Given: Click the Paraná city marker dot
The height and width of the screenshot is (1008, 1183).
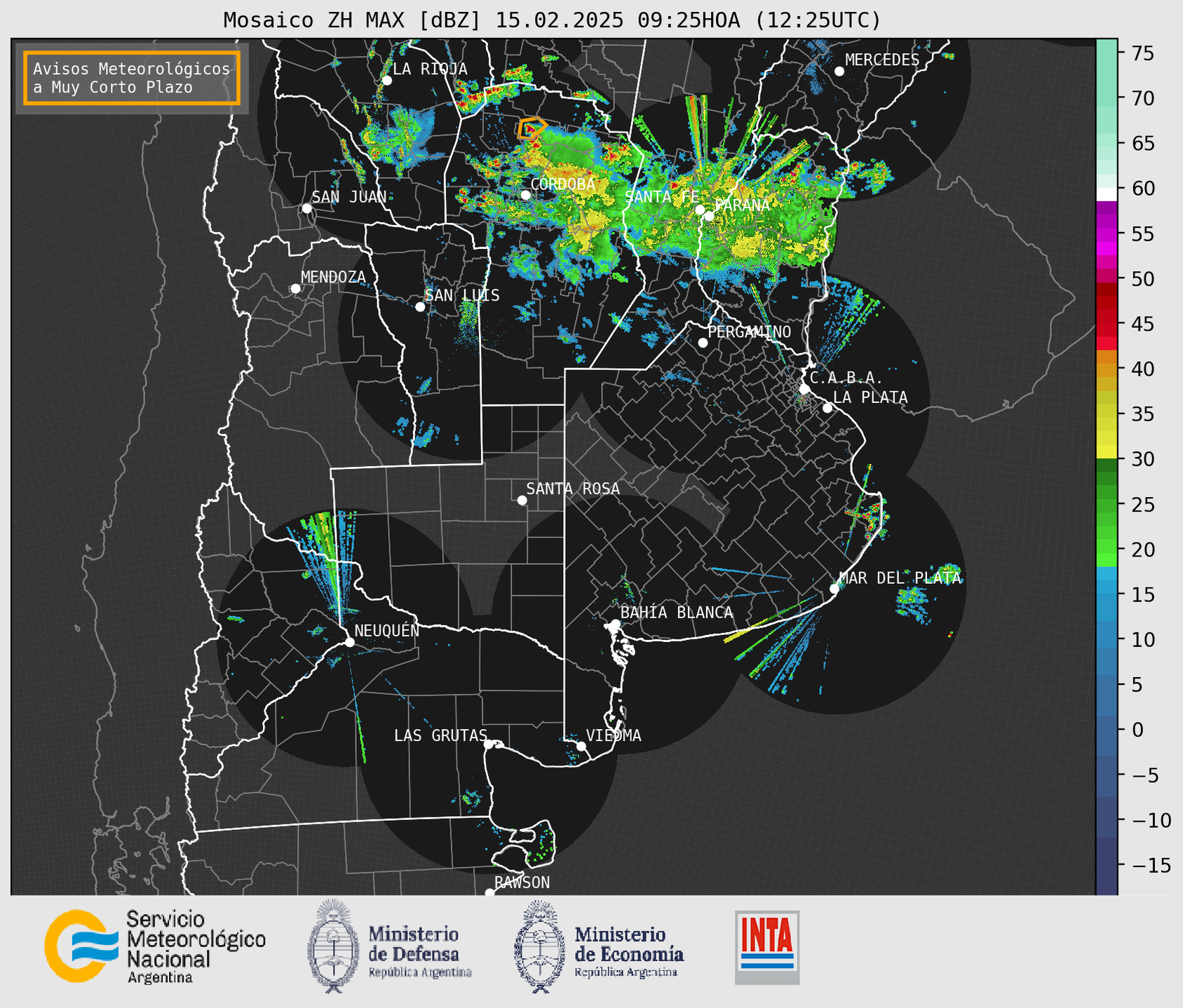Looking at the screenshot, I should [709, 216].
